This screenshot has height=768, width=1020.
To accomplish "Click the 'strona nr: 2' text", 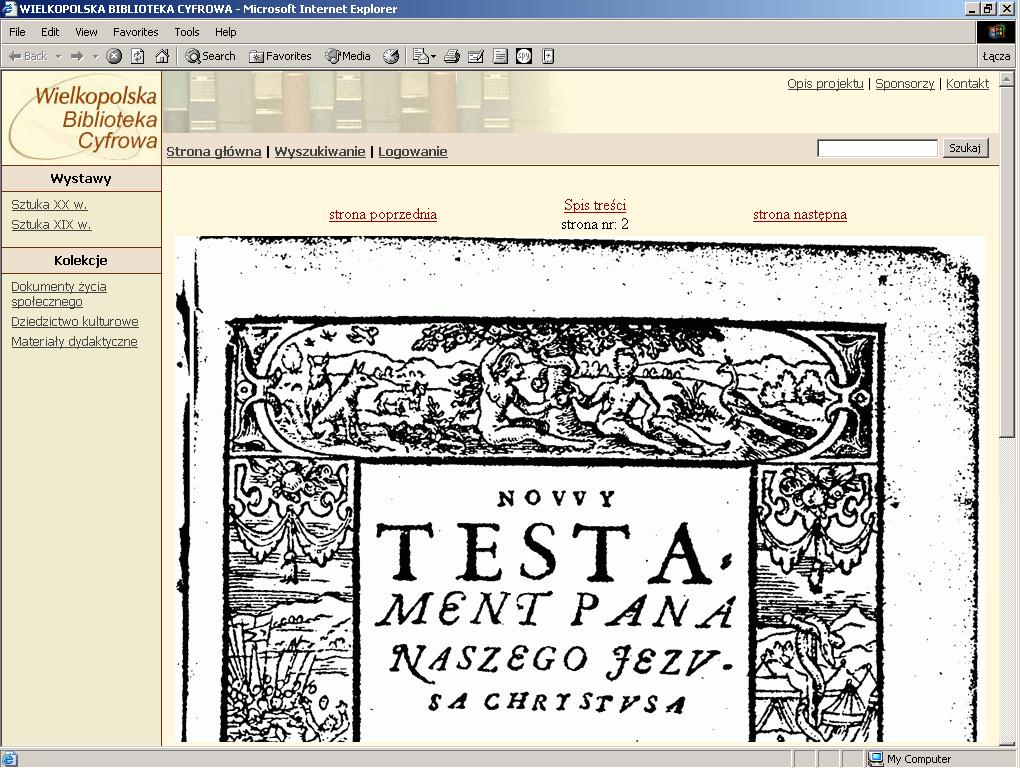I will pos(595,224).
